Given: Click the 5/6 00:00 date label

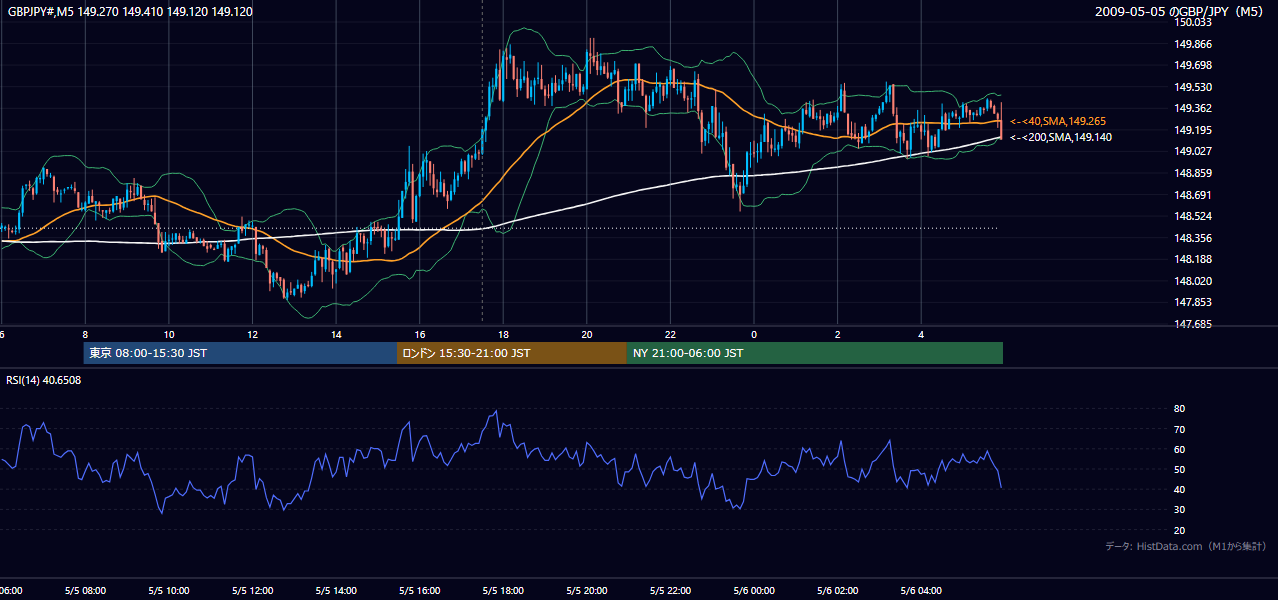Looking at the screenshot, I should pos(754,591).
